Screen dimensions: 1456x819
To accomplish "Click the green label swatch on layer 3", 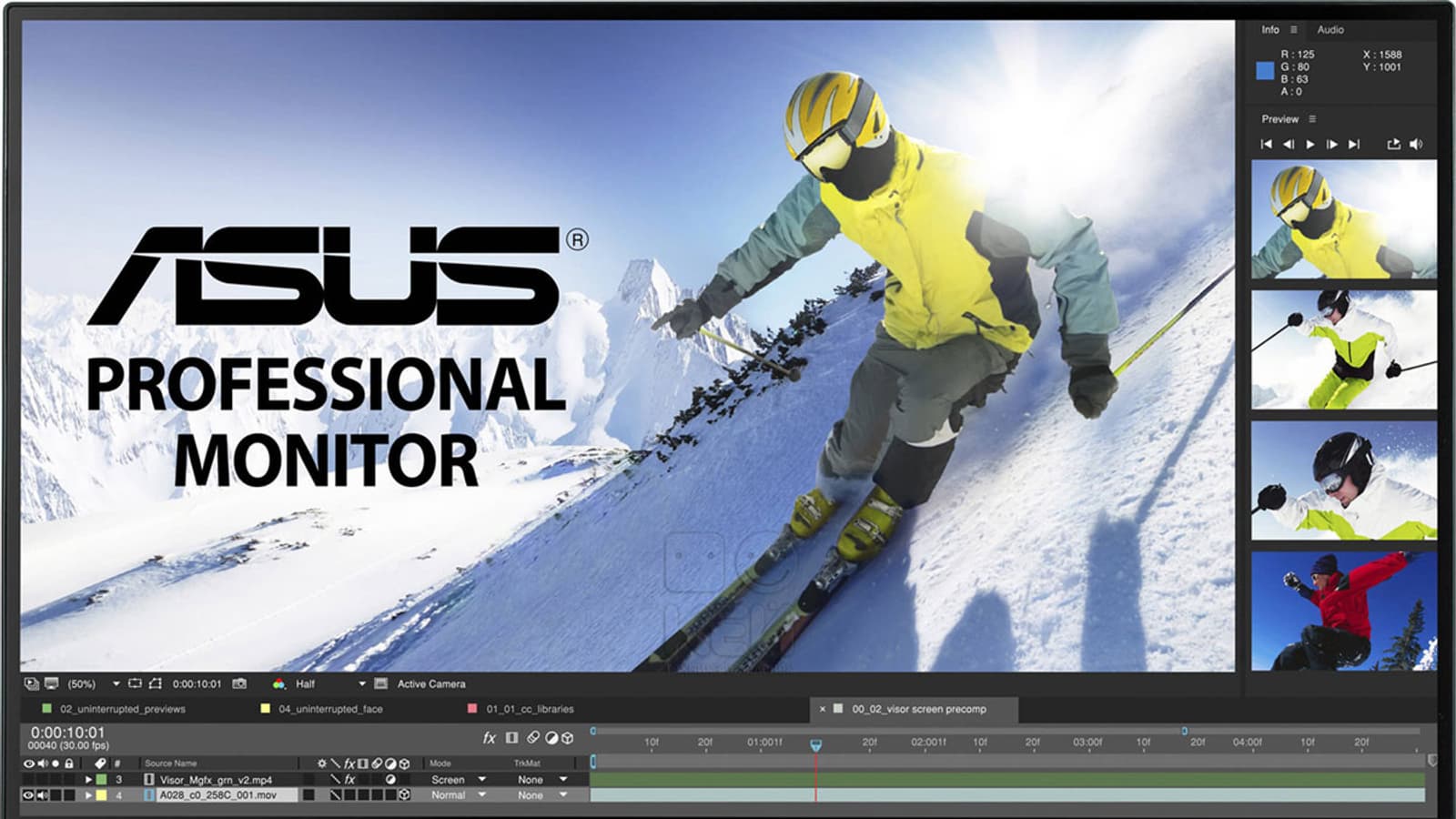I will 102,780.
